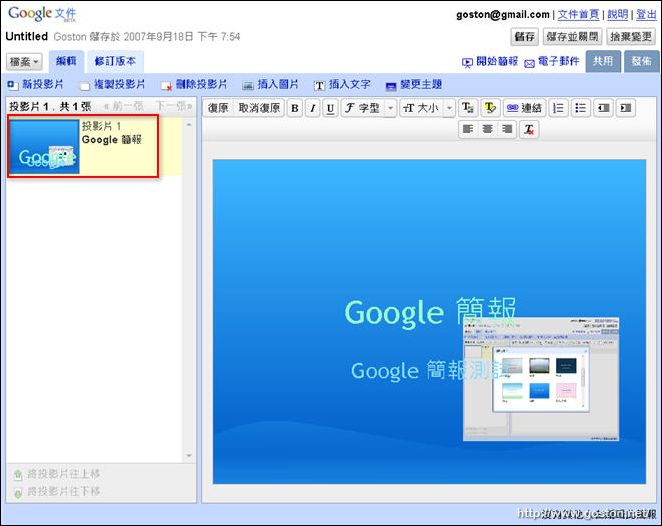Image resolution: width=662 pixels, height=526 pixels.
Task: Click the decrease indent icon
Action: point(603,108)
